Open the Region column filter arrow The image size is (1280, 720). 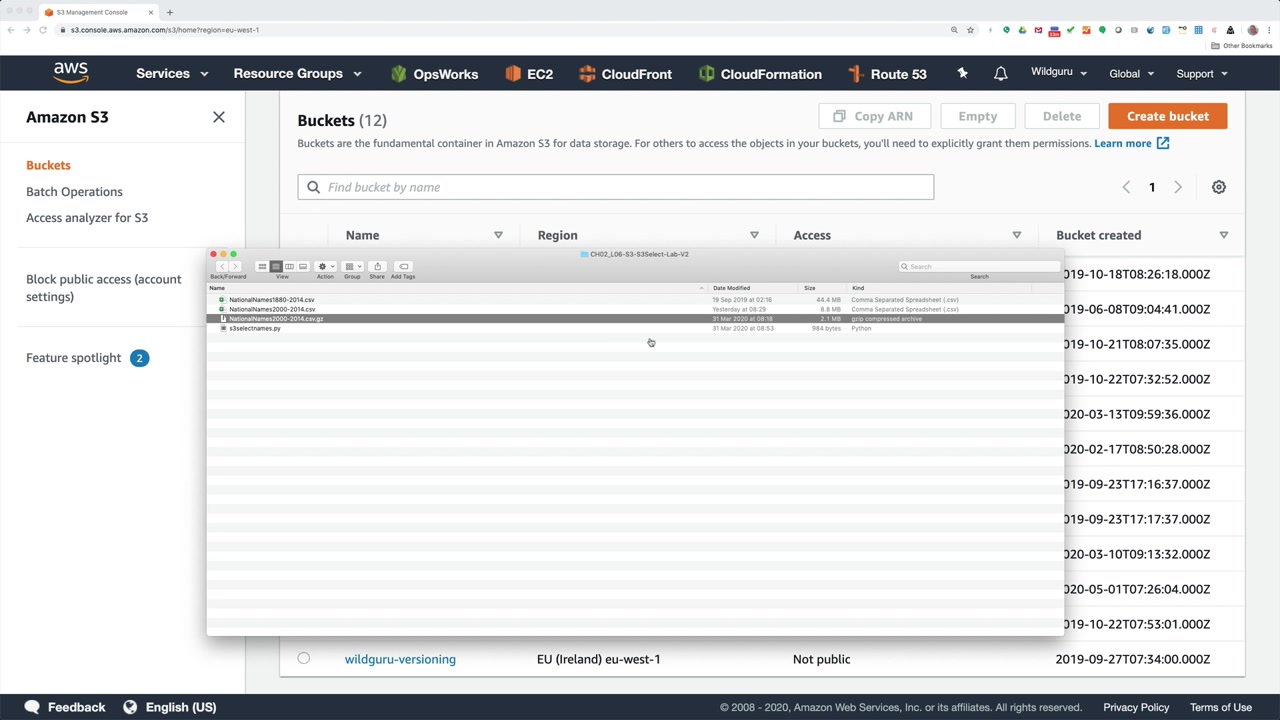[x=754, y=235]
